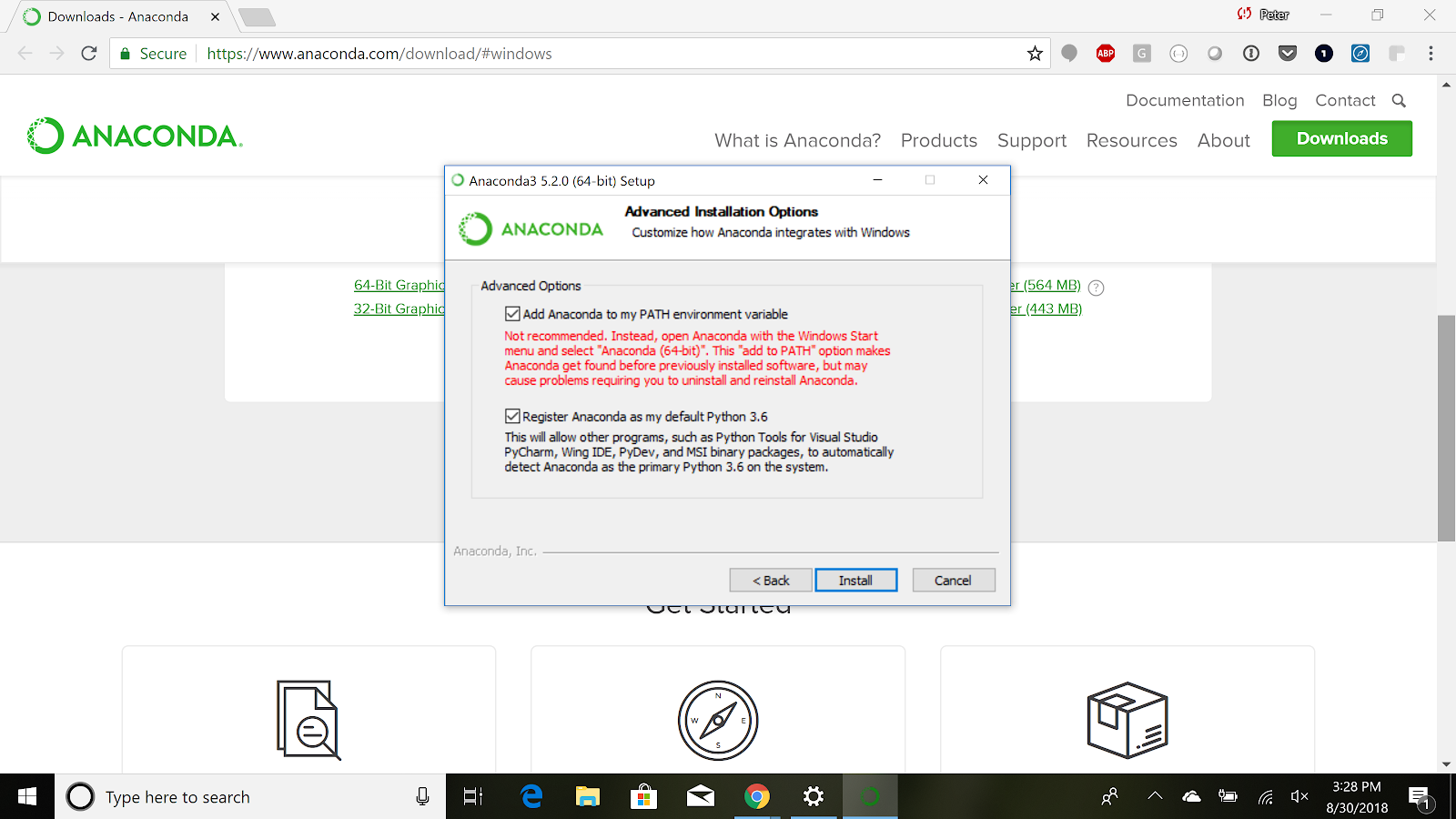
Task: Open the Windows Start menu
Action: tap(27, 797)
